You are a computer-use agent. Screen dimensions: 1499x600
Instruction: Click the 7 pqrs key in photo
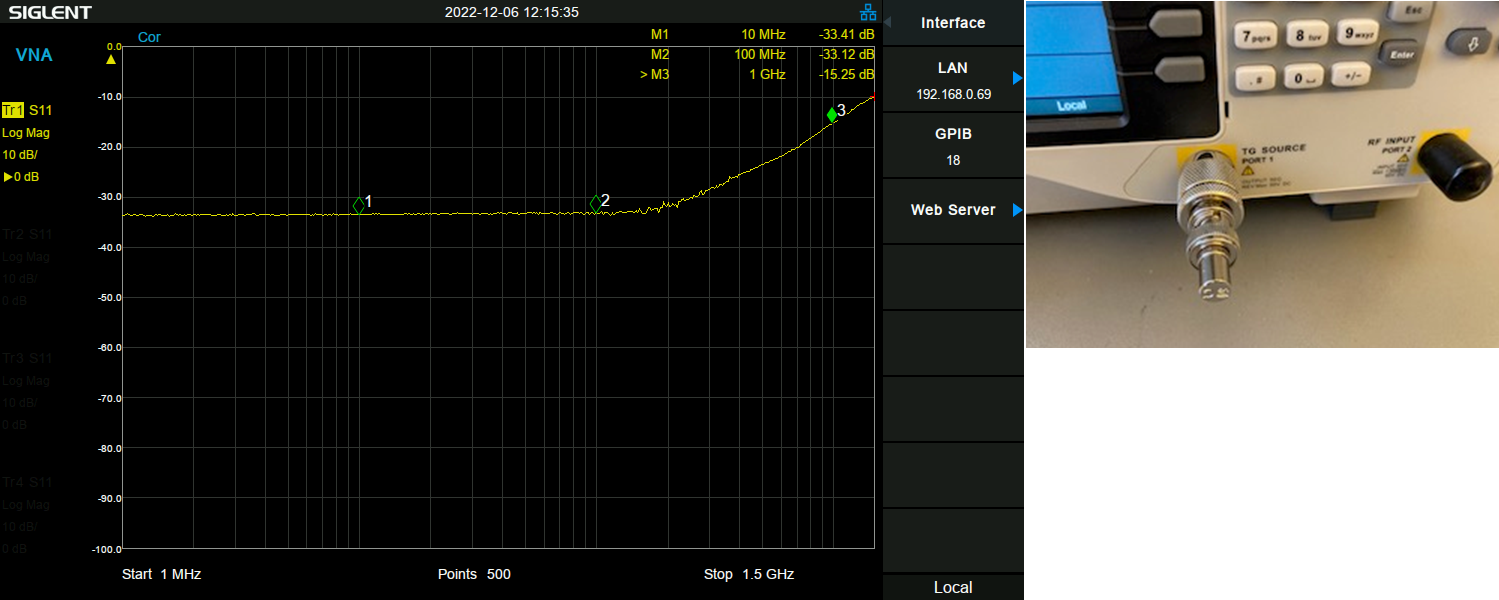pyautogui.click(x=1258, y=38)
